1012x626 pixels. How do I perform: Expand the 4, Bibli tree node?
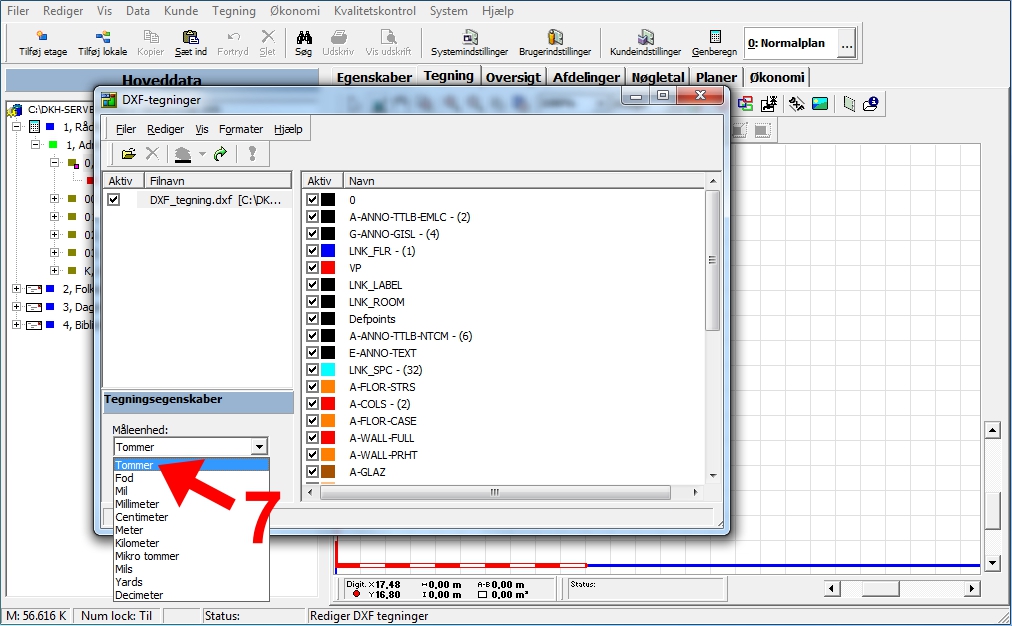tap(17, 325)
